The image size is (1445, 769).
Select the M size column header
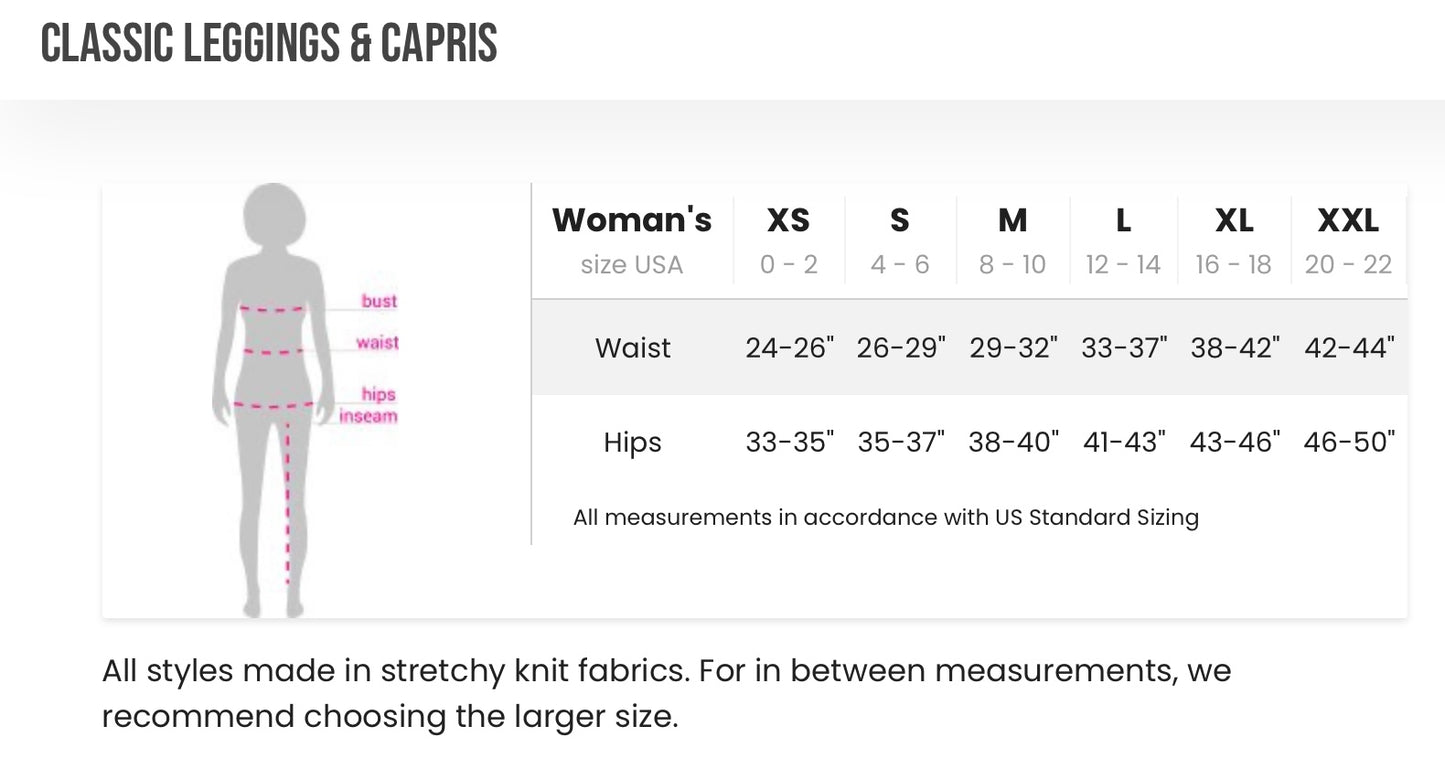(1012, 220)
